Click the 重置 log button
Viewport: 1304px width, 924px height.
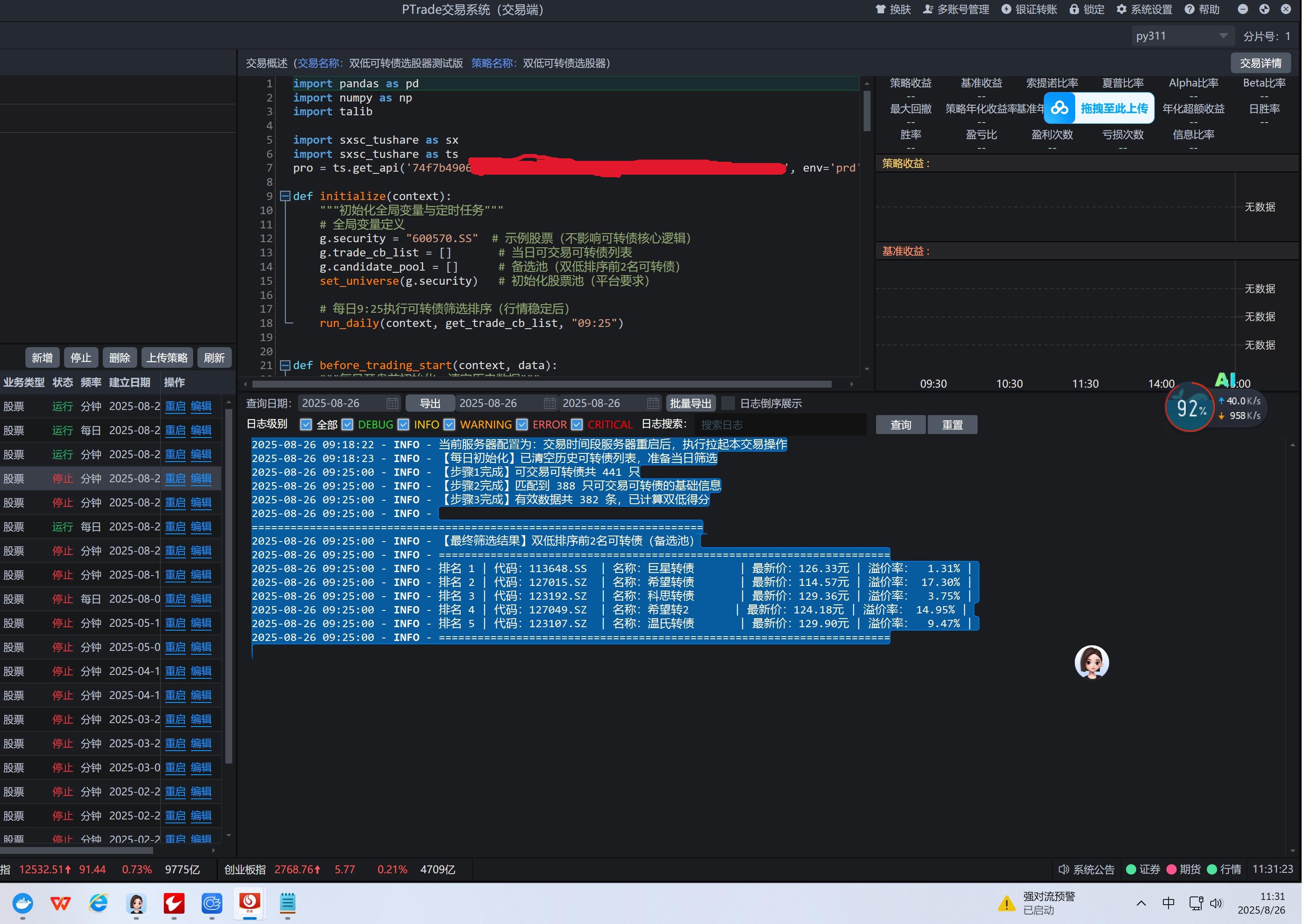coord(953,425)
